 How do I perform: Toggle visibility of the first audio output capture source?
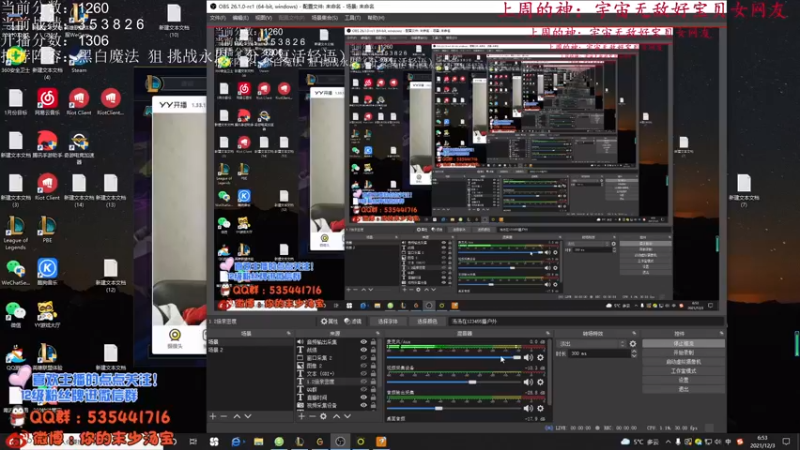[x=364, y=342]
